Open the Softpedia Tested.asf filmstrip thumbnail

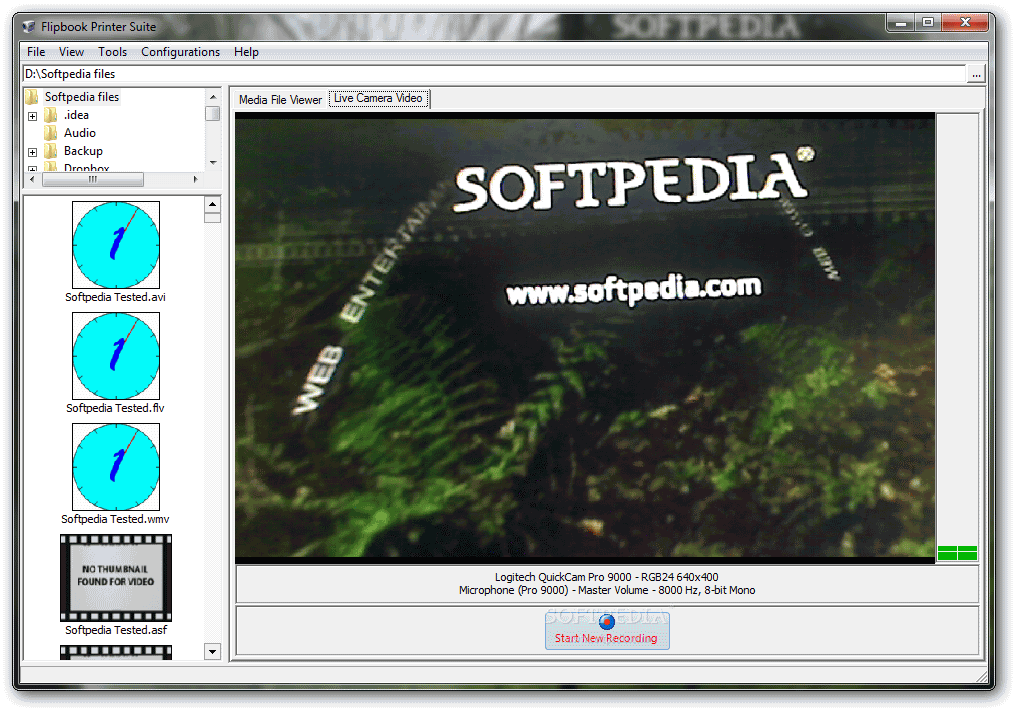coord(116,577)
